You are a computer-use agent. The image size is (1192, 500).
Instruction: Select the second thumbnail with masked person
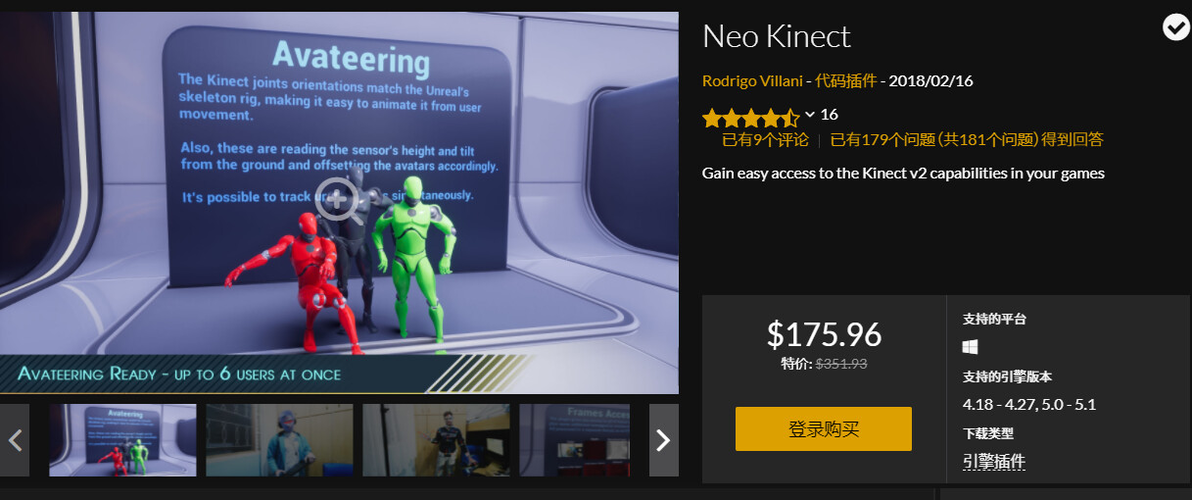(x=279, y=440)
